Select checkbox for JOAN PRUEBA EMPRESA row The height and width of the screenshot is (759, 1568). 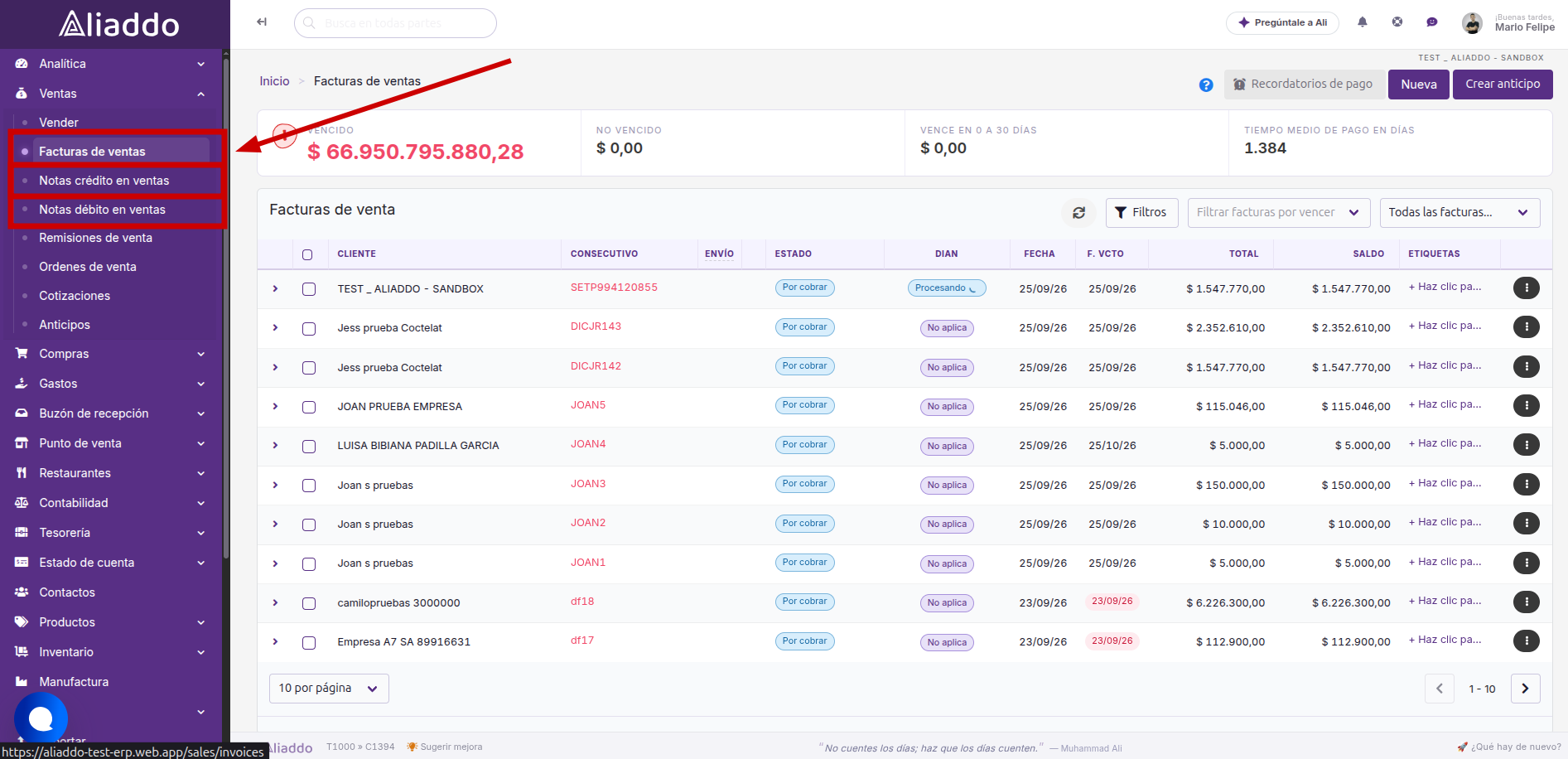[x=309, y=407]
